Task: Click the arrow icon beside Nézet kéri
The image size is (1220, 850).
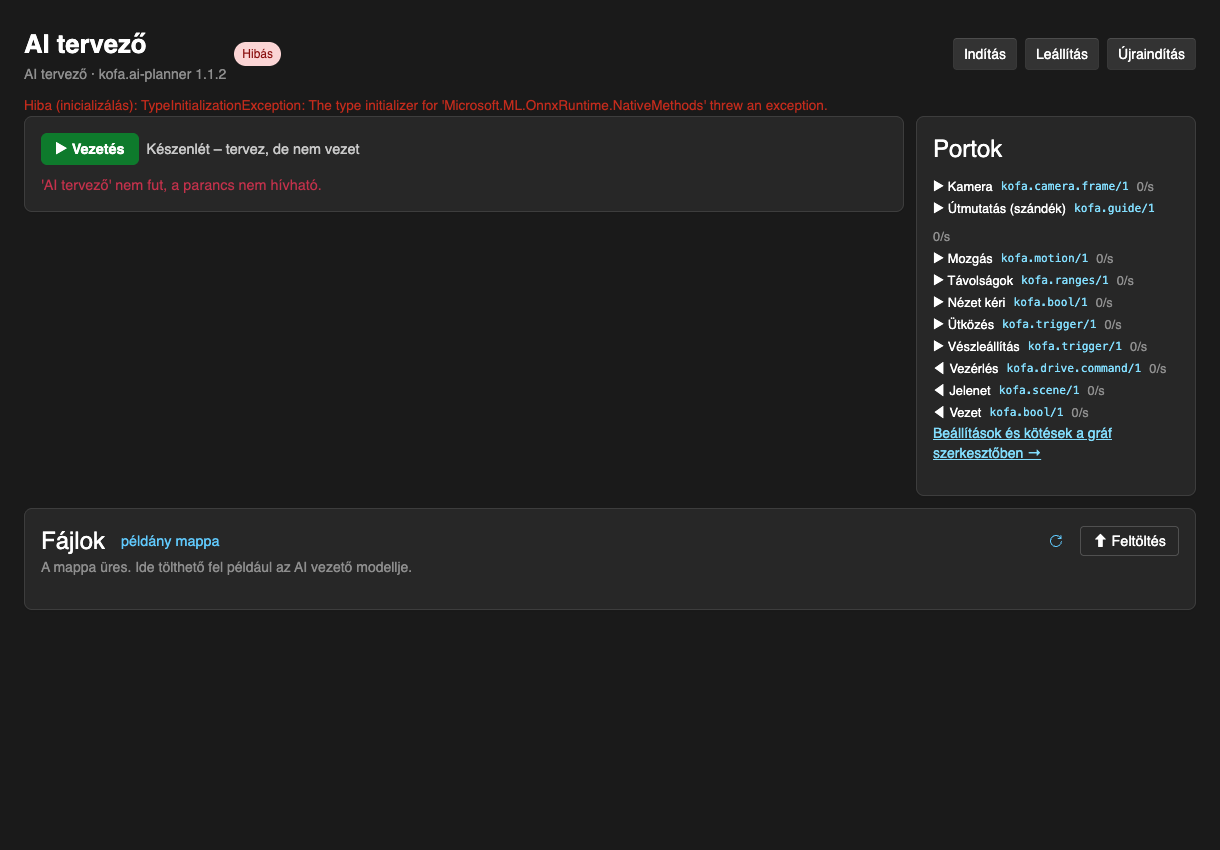Action: [938, 302]
